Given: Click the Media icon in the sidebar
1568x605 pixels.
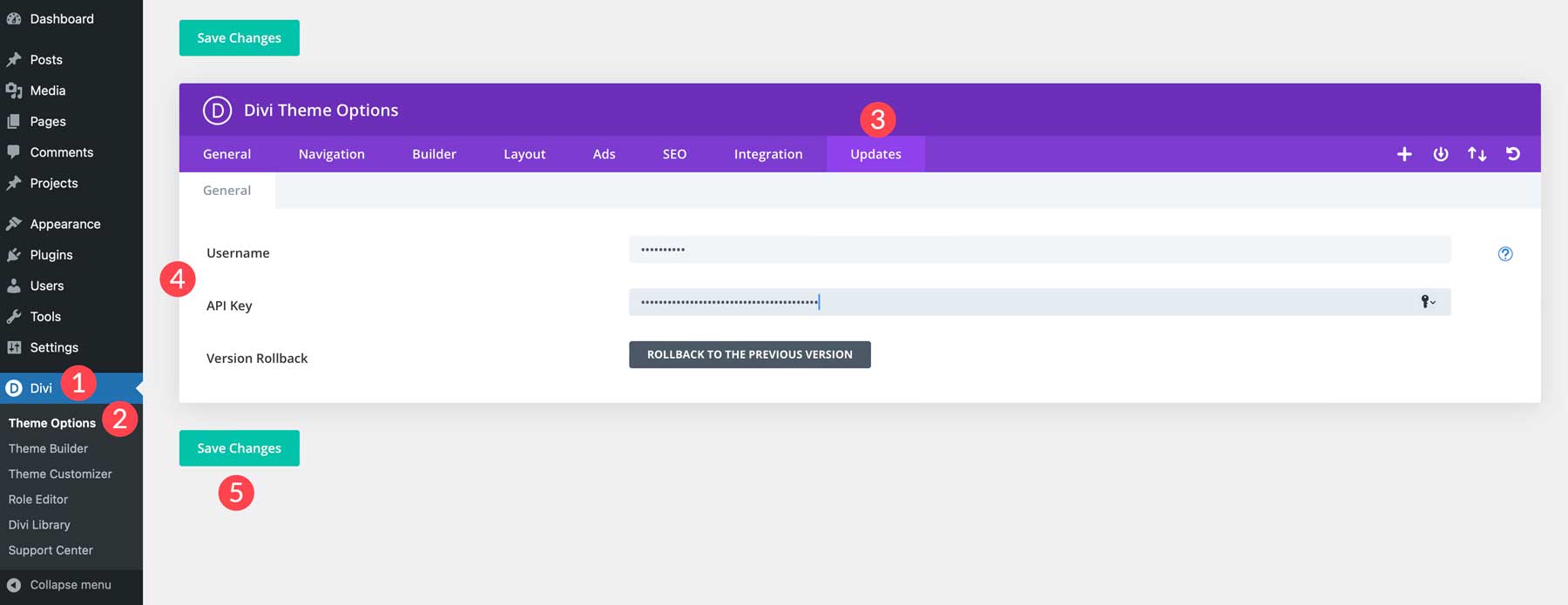Looking at the screenshot, I should [14, 91].
